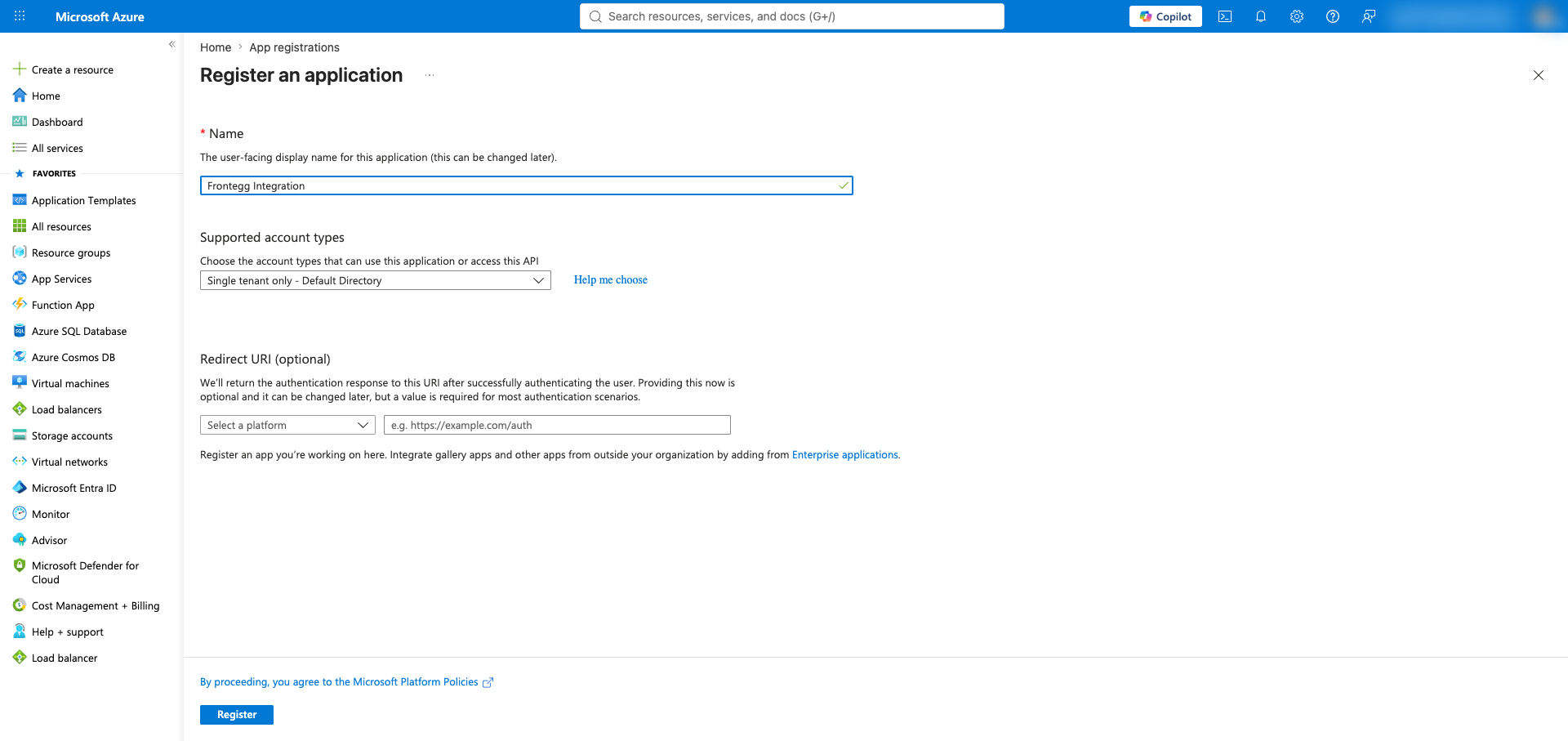The image size is (1568, 741).
Task: Focus the search resources box
Action: tap(792, 16)
